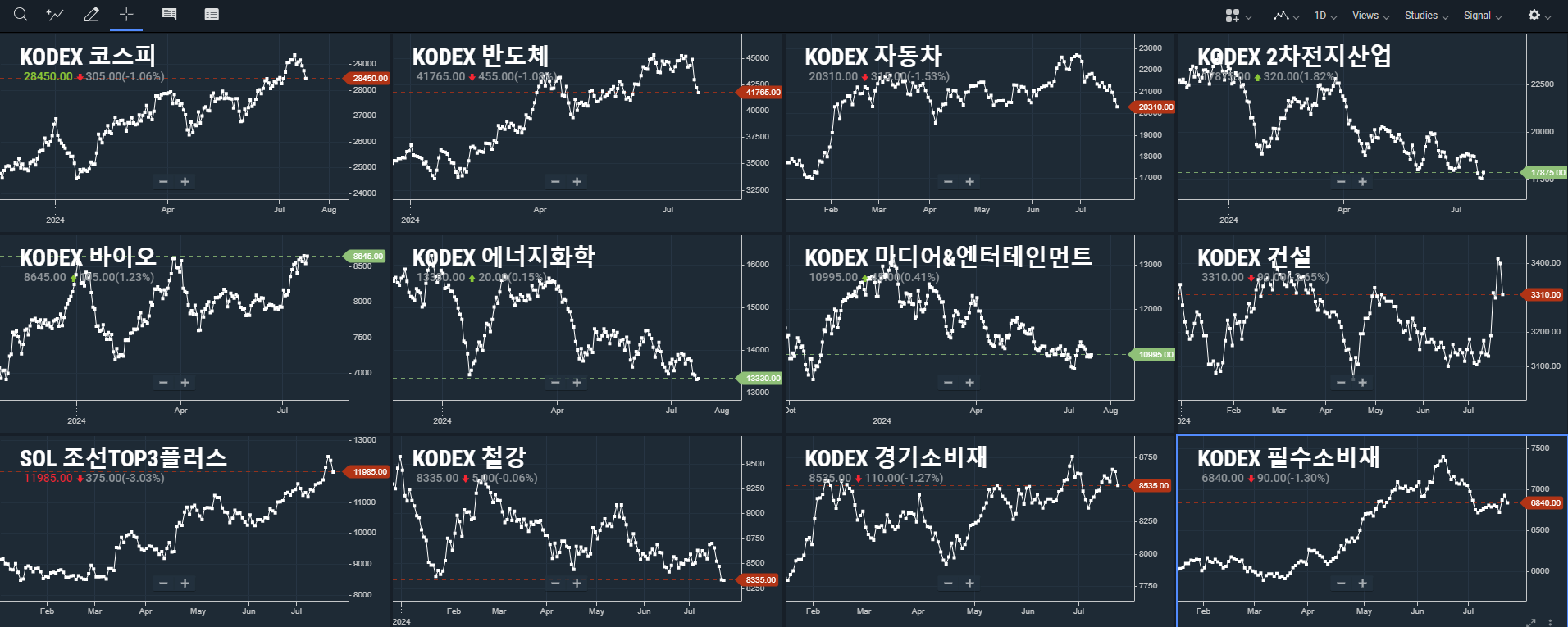Open the Signal menu

click(1482, 16)
